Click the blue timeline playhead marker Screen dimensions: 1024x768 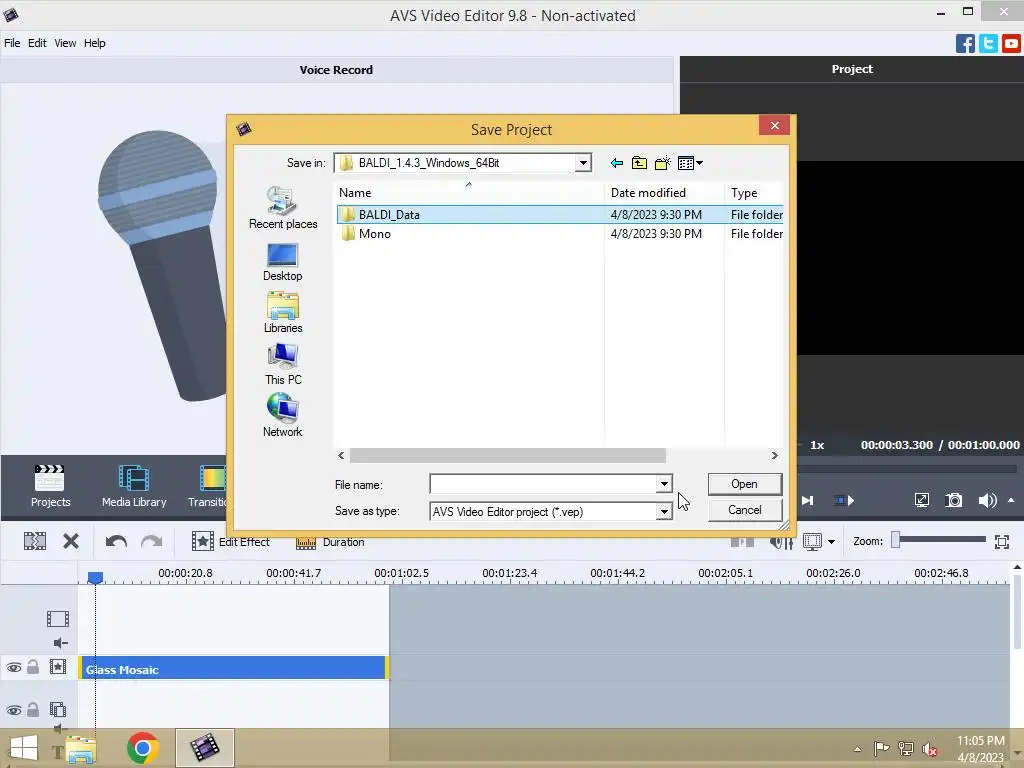95,577
